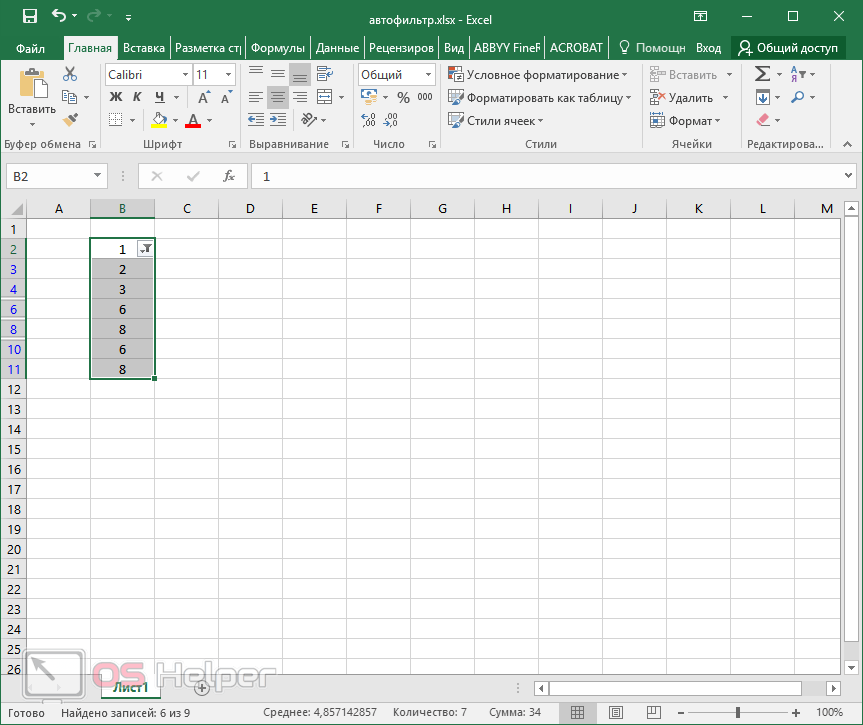Viewport: 863px width, 725px height.
Task: Switch to the Формулы ribbon tab
Action: click(277, 47)
